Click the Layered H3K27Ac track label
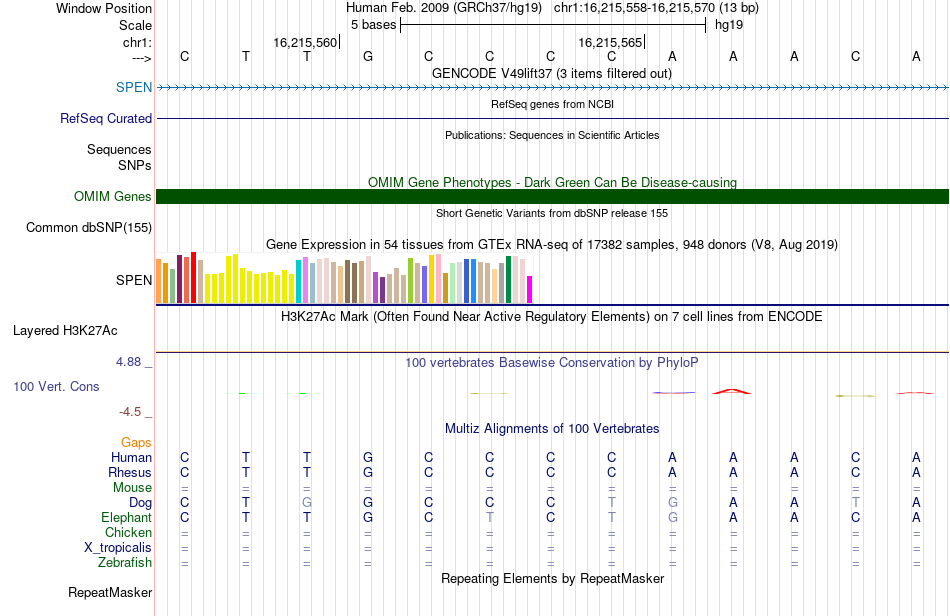Image resolution: width=950 pixels, height=616 pixels. point(65,330)
